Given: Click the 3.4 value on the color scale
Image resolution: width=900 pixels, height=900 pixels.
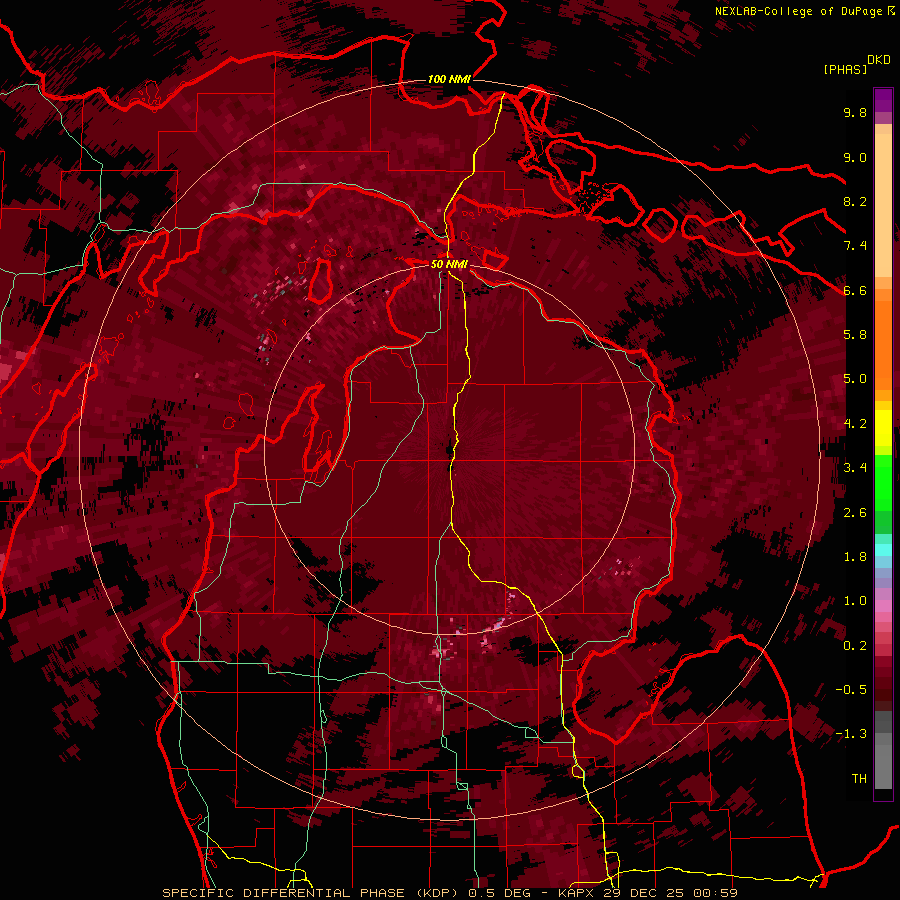Looking at the screenshot, I should click(855, 468).
